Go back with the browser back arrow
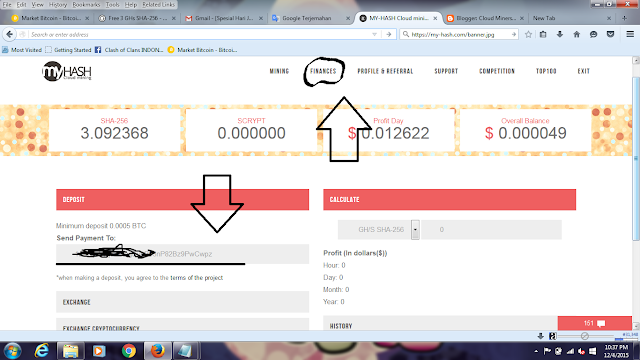The width and height of the screenshot is (640, 360). coord(10,34)
